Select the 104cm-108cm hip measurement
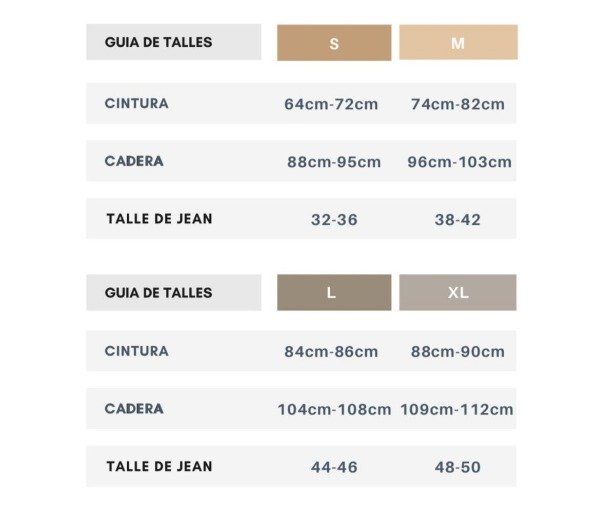The height and width of the screenshot is (517, 600). click(x=334, y=409)
